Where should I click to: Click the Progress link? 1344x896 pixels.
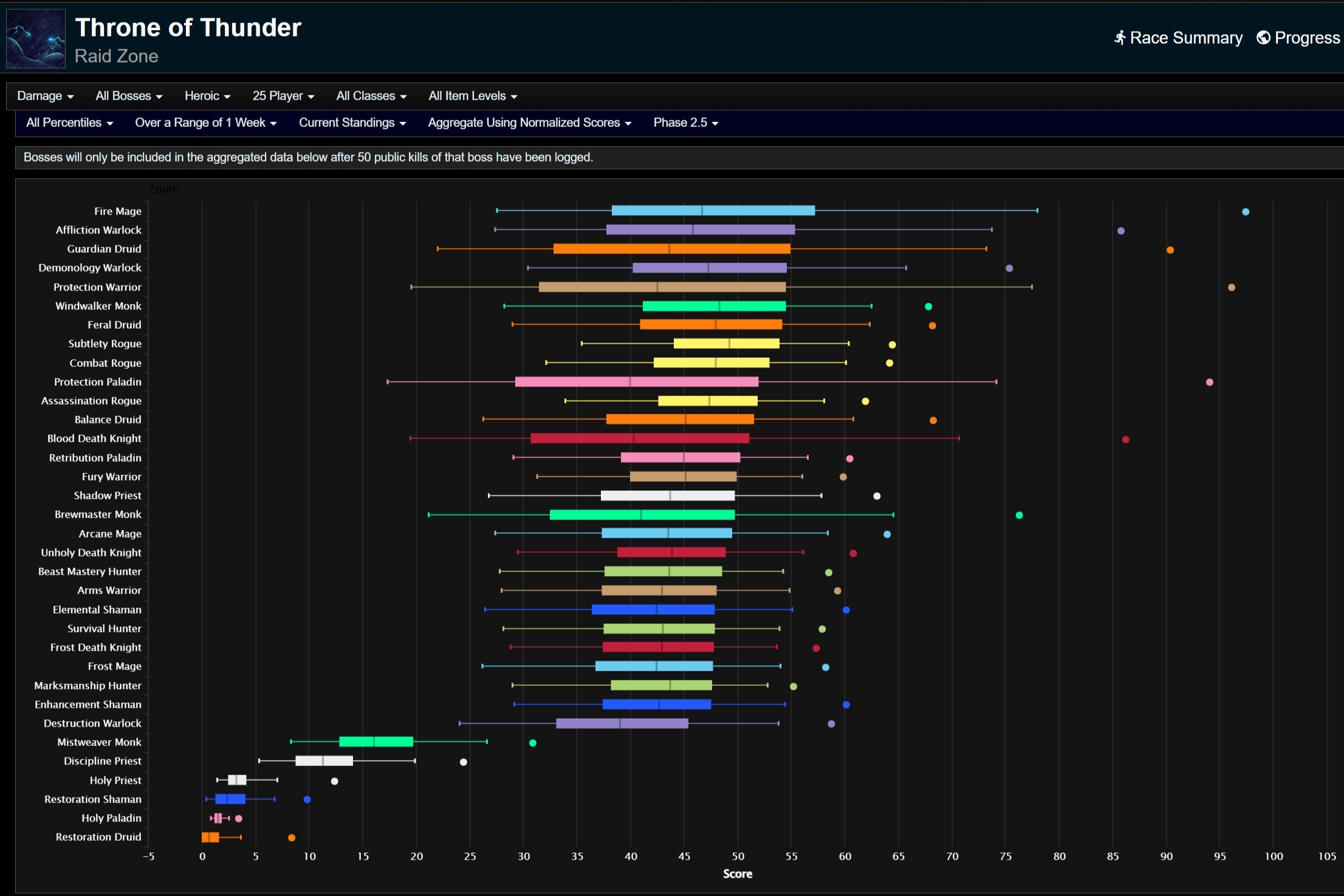[x=1306, y=38]
